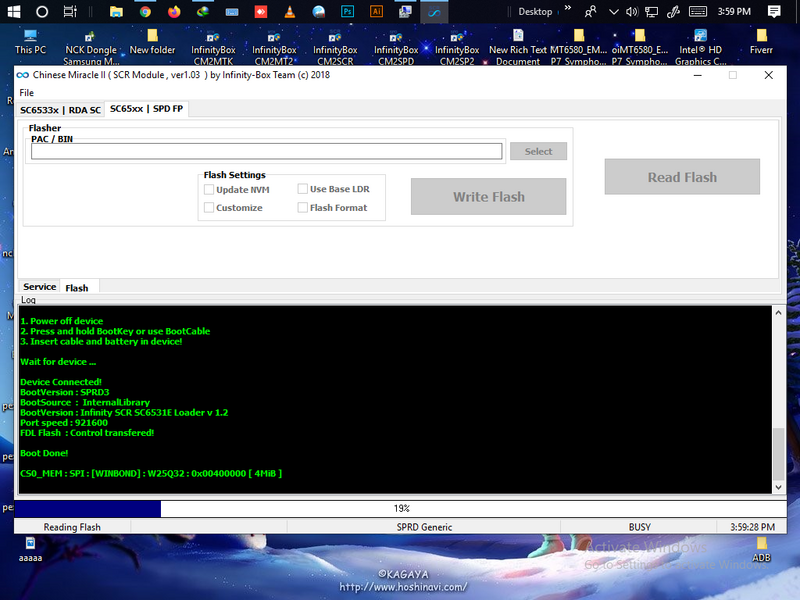Open VLC media player from the taskbar
This screenshot has height=600, width=800.
[290, 11]
